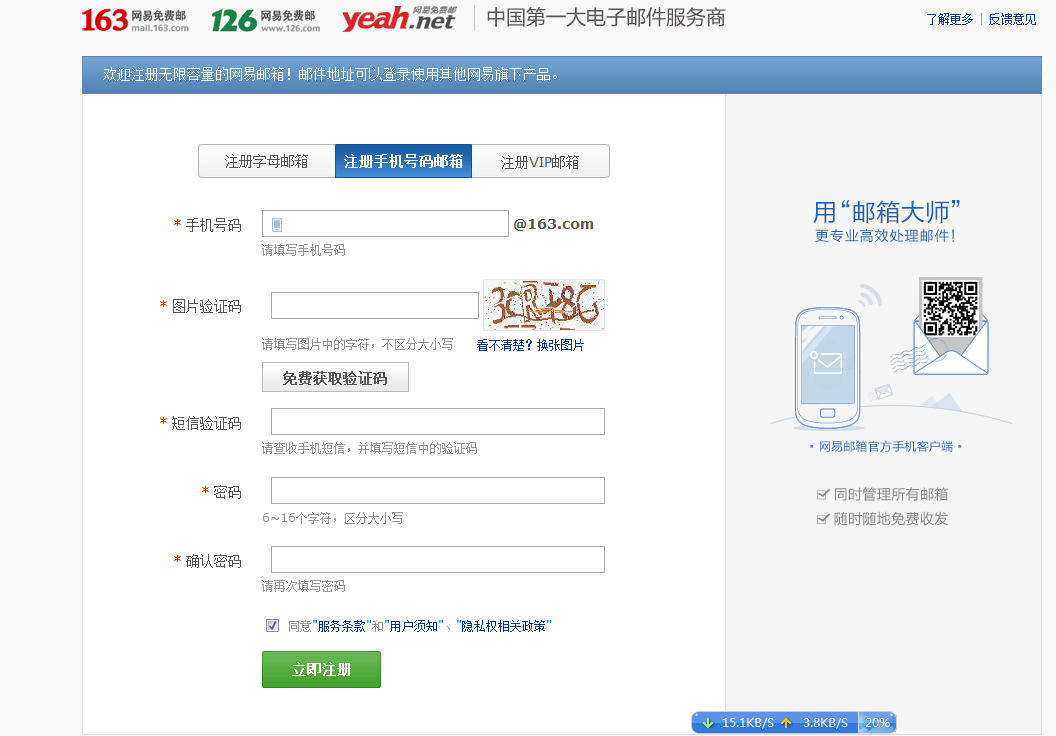Viewport: 1056px width, 736px height.
Task: Click the captcha image
Action: (x=544, y=304)
